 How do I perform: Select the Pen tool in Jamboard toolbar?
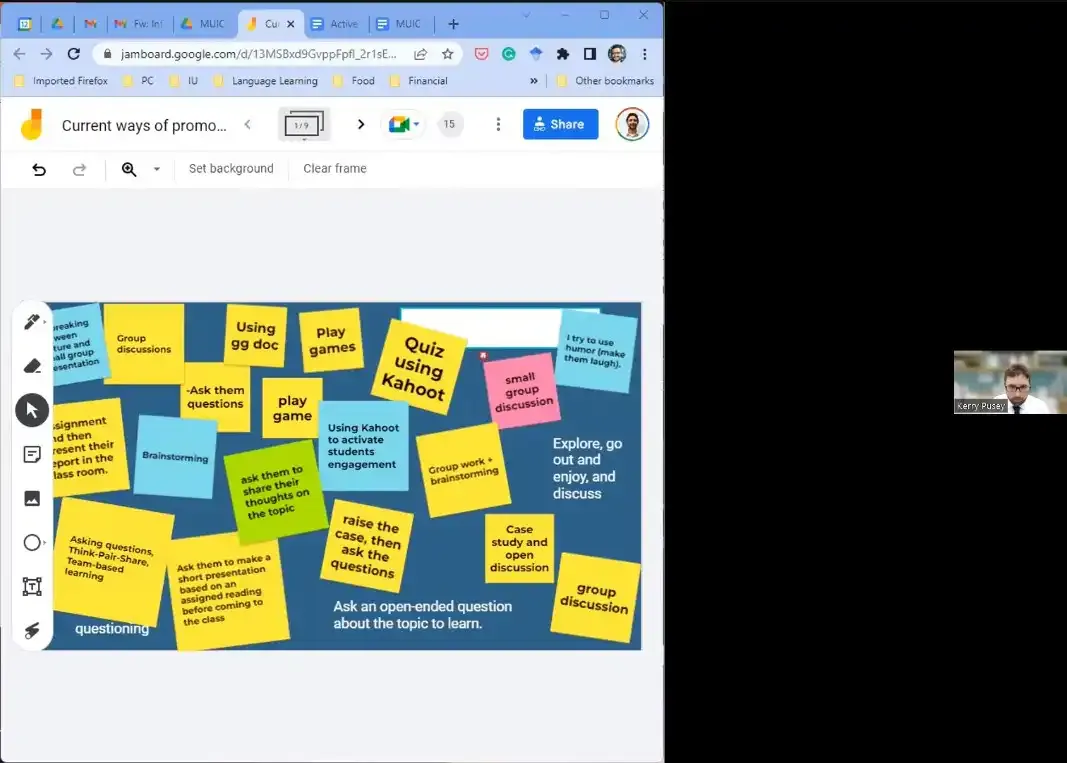31,322
